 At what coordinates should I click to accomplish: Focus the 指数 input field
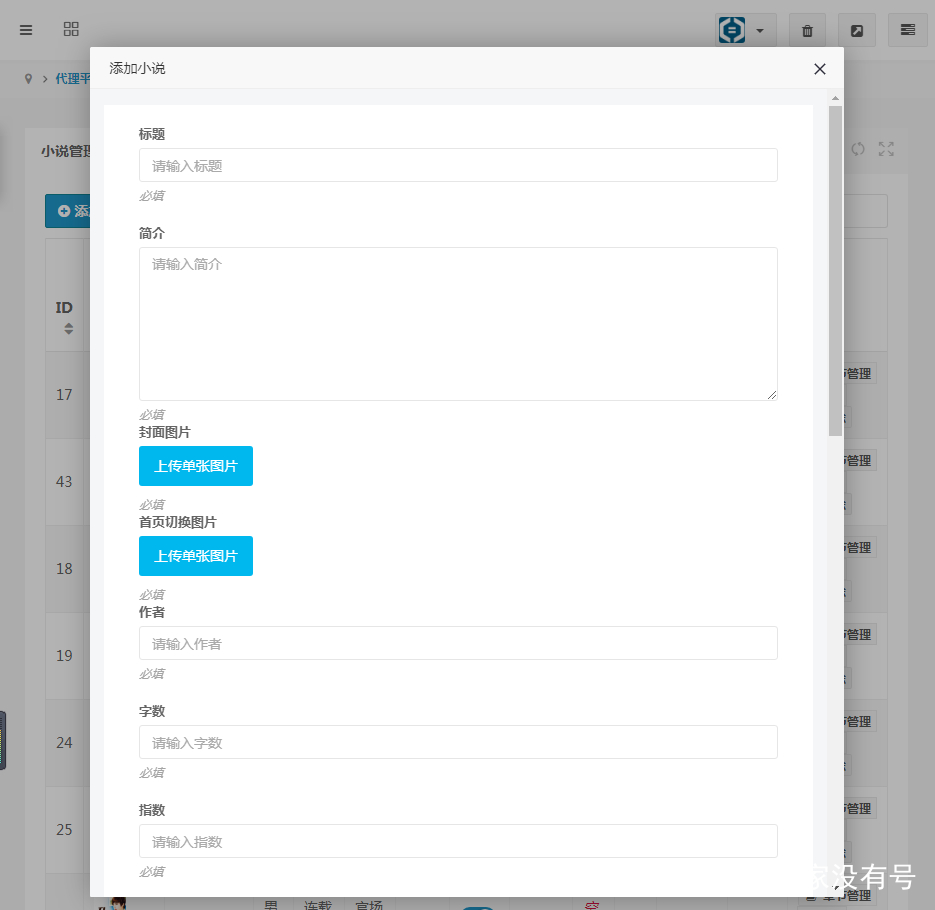point(458,841)
